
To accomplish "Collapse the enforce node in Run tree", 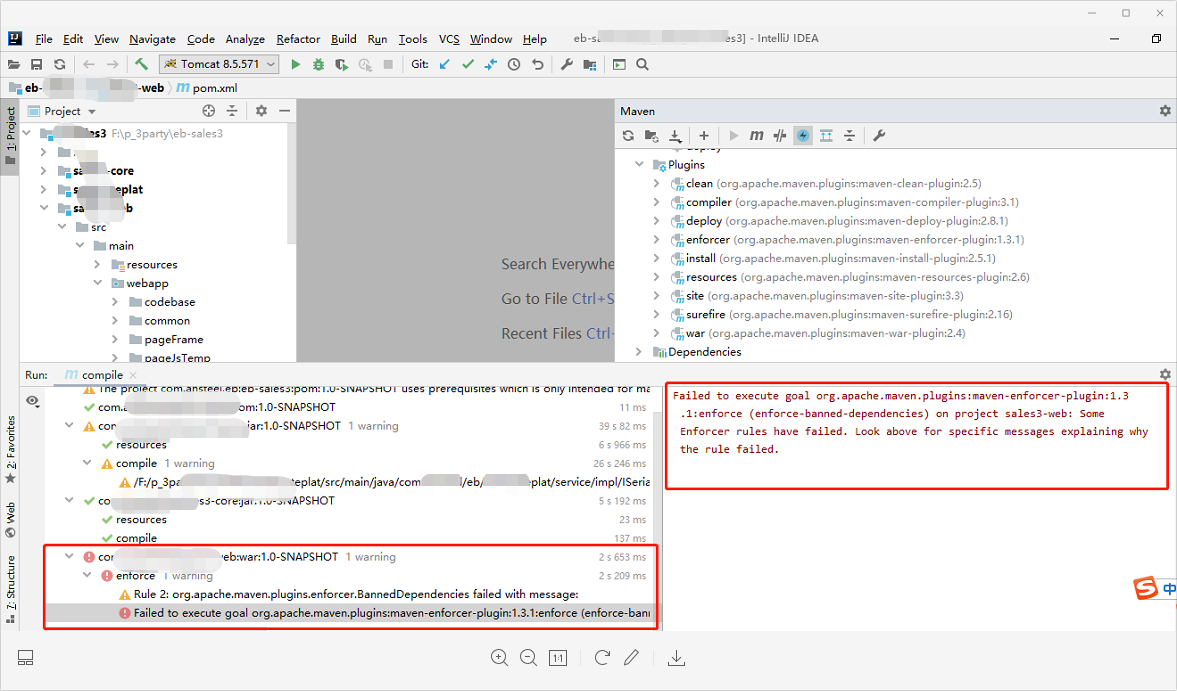I will click(x=87, y=575).
